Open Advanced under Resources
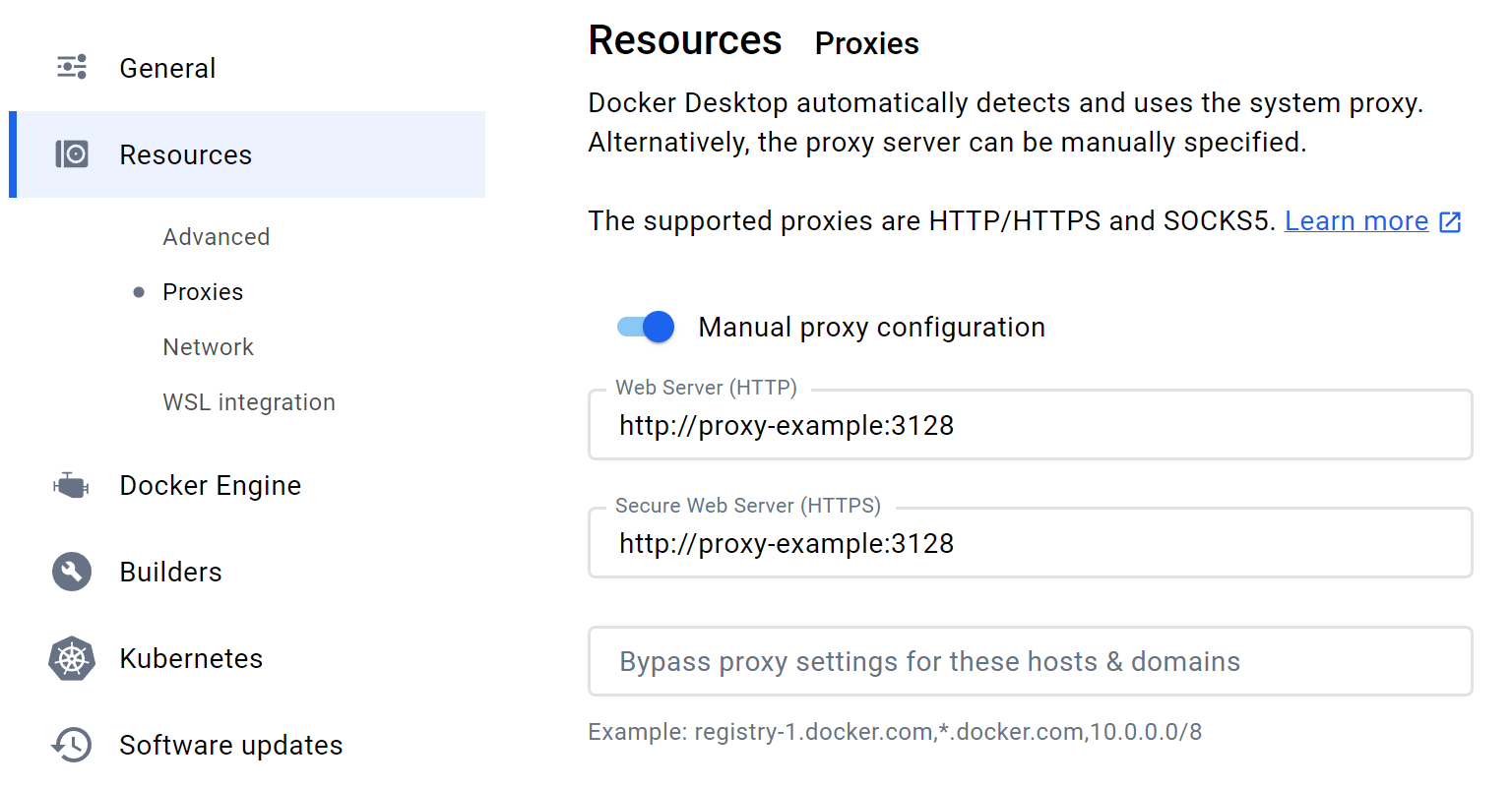1512x789 pixels. (217, 237)
